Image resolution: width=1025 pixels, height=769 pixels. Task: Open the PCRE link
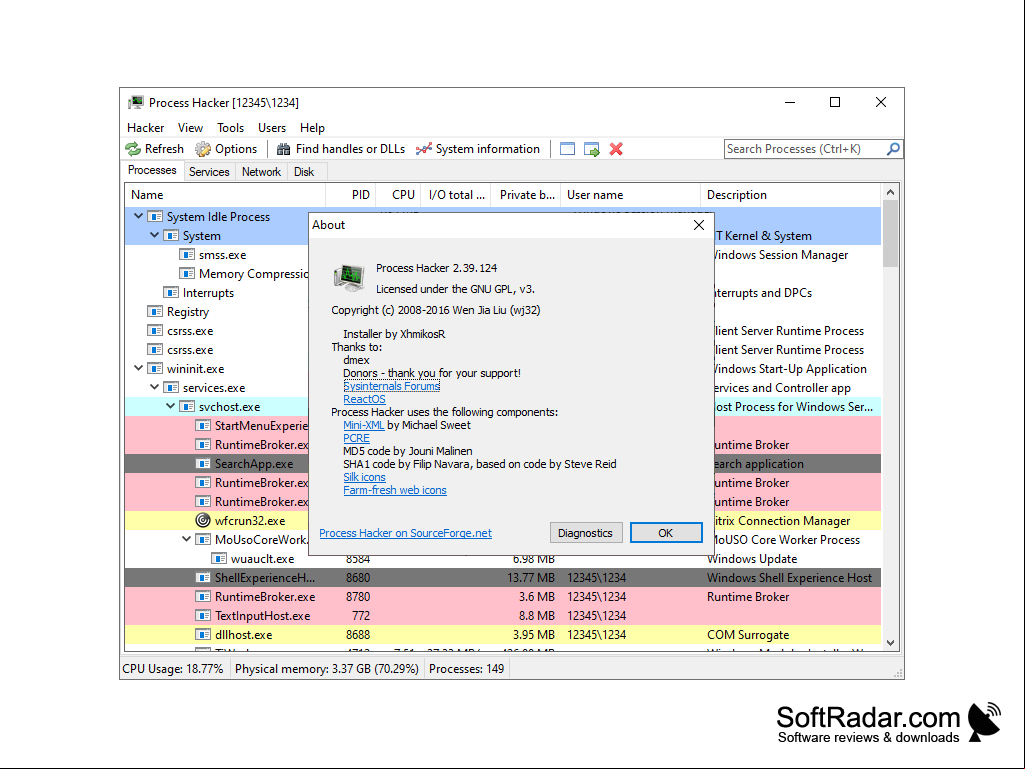(356, 438)
